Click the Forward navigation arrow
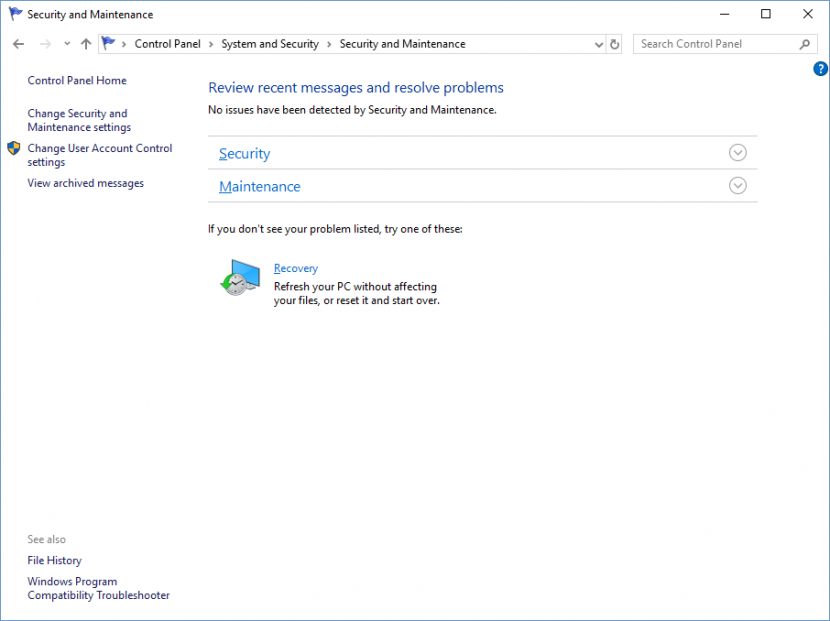830x621 pixels. point(46,44)
